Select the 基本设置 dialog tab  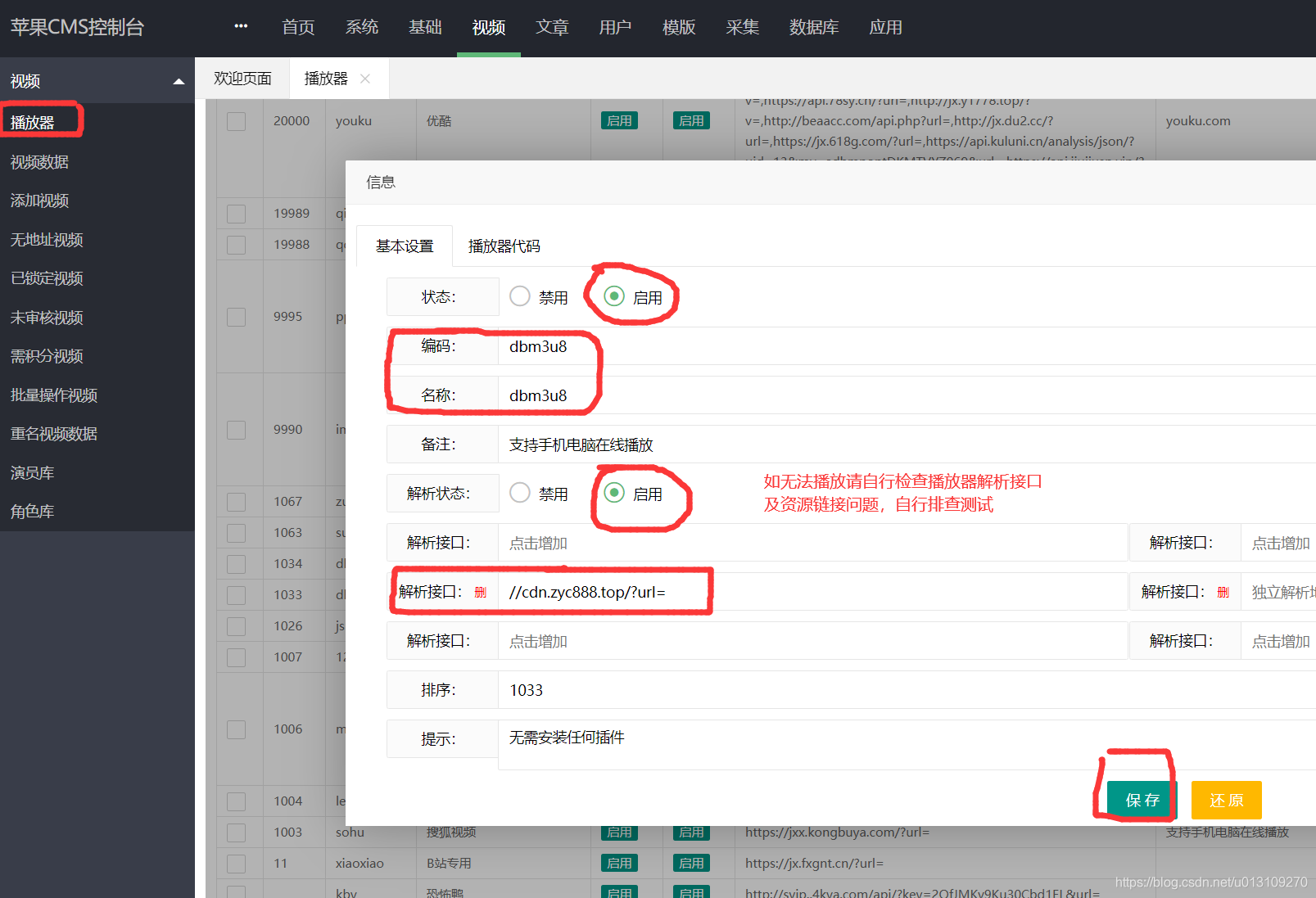[x=405, y=246]
